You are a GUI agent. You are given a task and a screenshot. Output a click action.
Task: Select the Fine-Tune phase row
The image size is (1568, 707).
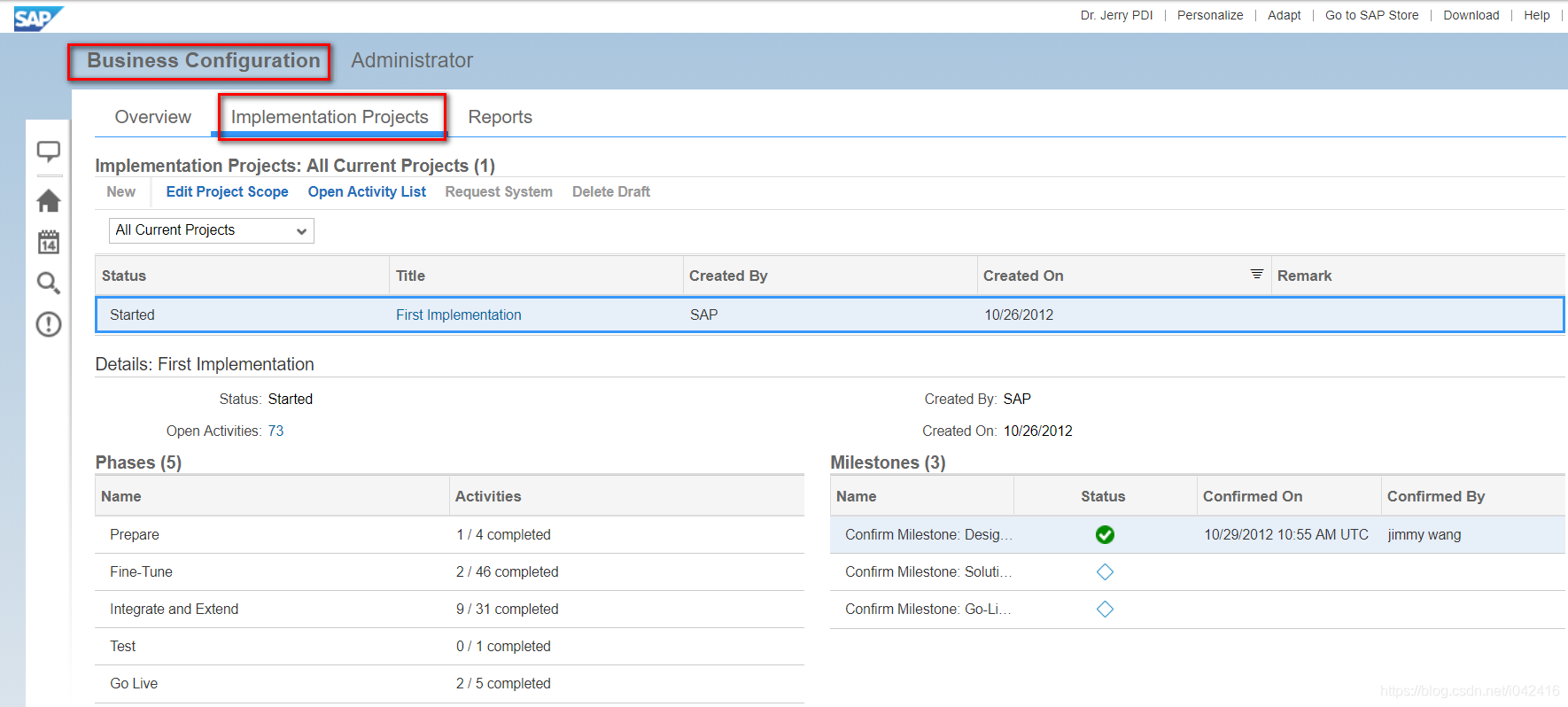(x=449, y=571)
